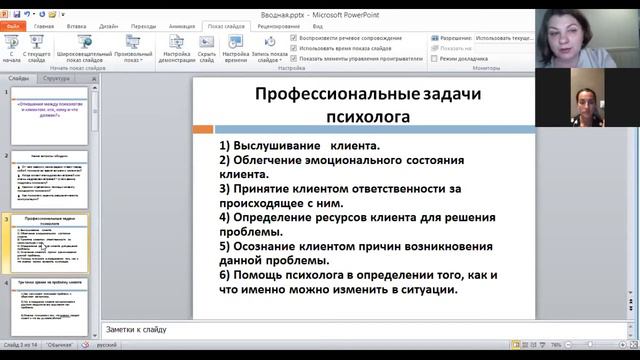Image resolution: width=640 pixels, height=360 pixels.
Task: Select the 'Структура' pane tab
Action: [56, 78]
